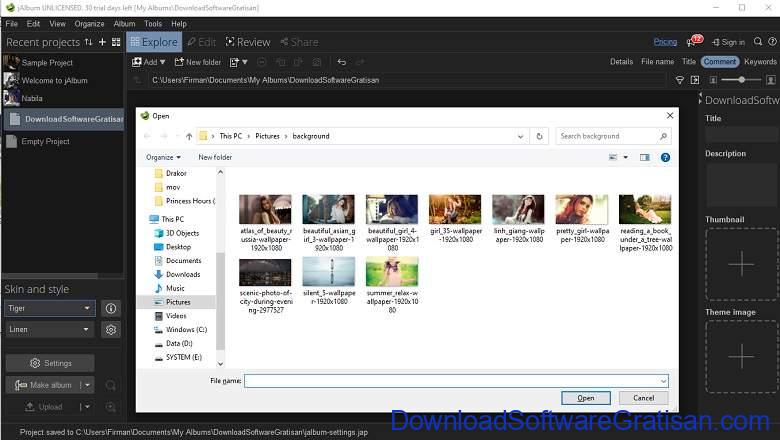
Task: Open the blue help icon in dialog
Action: coord(665,158)
